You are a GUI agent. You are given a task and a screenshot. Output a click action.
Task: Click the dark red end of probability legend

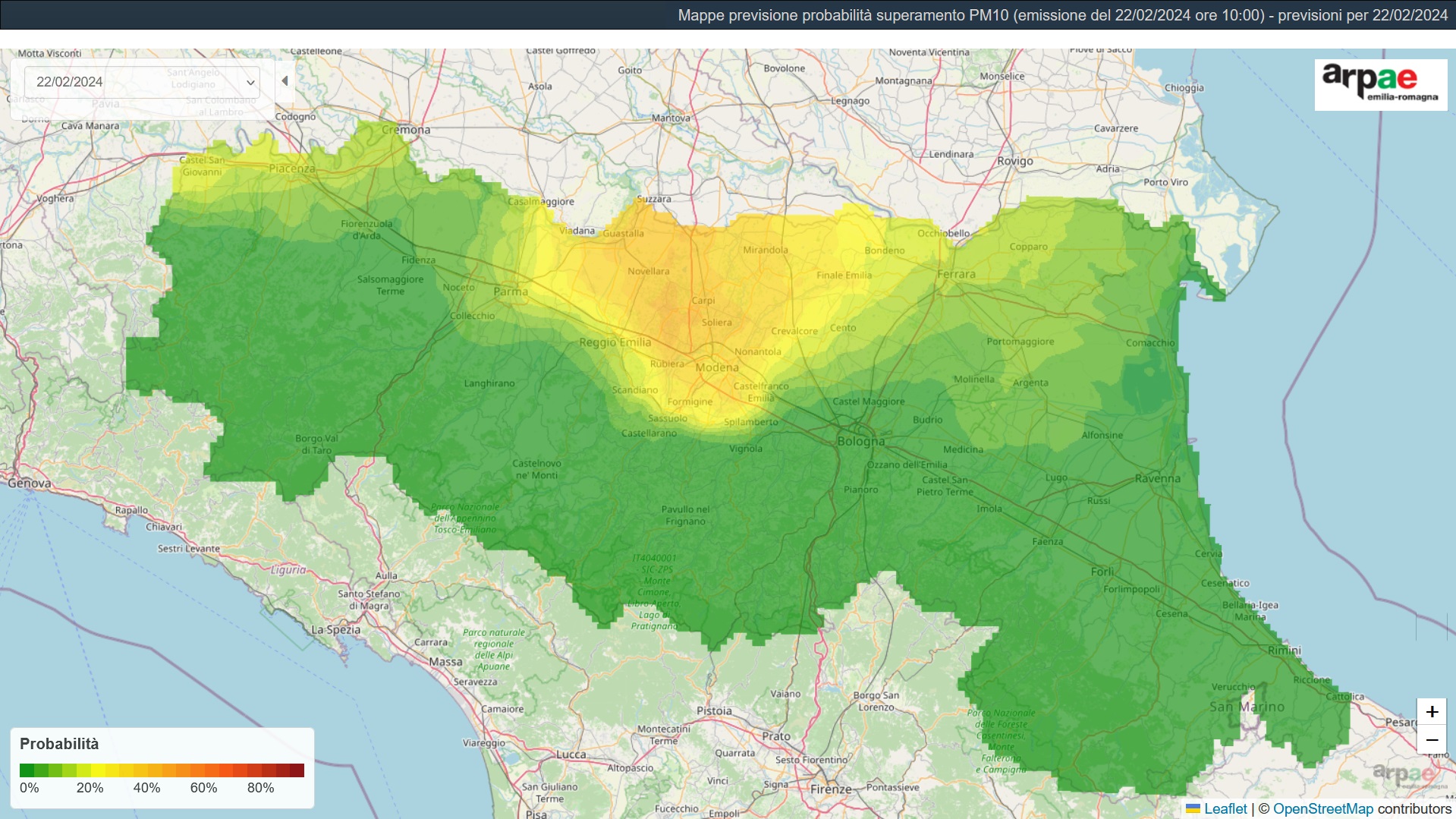click(x=297, y=770)
